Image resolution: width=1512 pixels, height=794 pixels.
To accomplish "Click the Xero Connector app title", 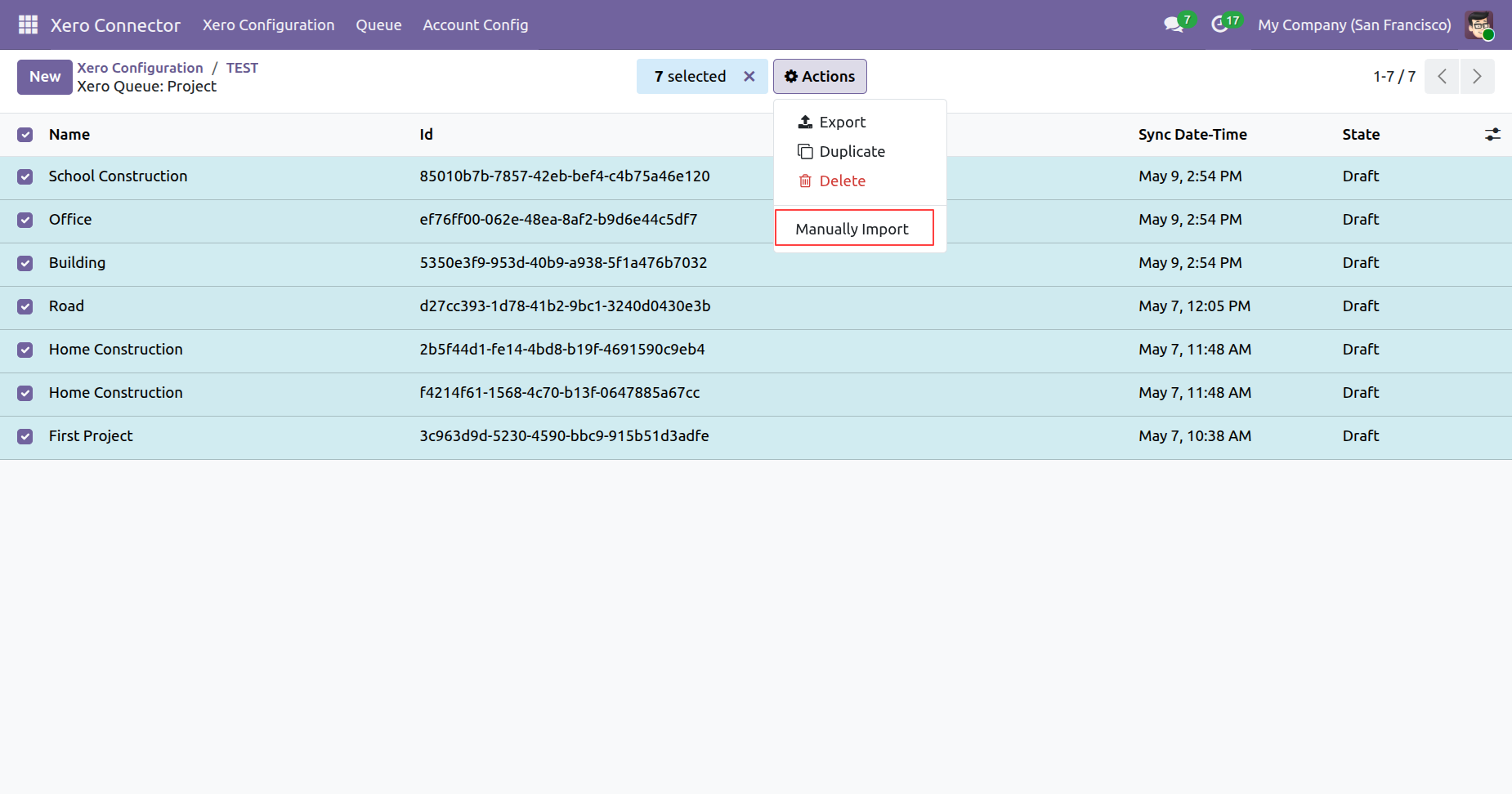I will pyautogui.click(x=115, y=25).
